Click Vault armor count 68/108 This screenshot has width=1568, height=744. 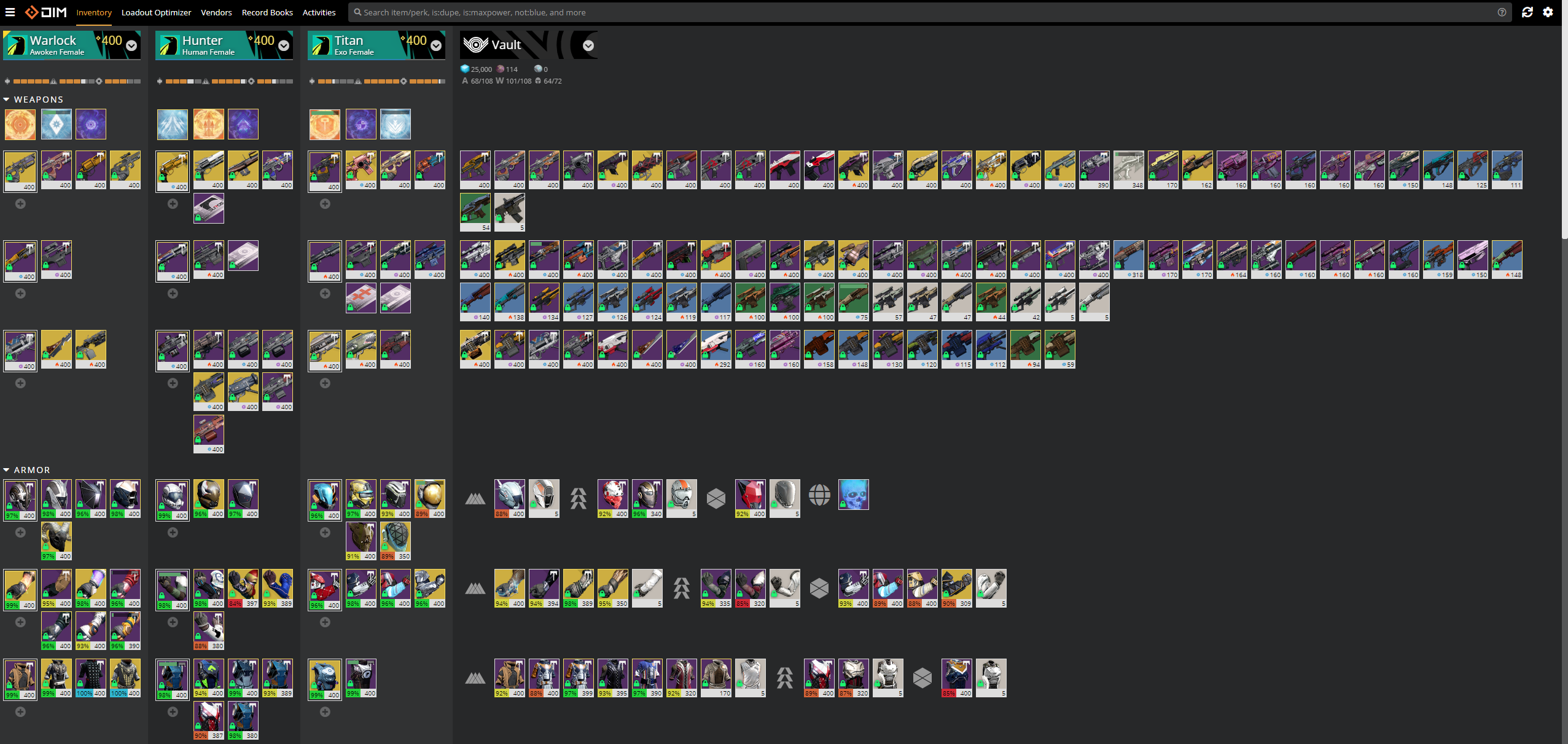477,81
